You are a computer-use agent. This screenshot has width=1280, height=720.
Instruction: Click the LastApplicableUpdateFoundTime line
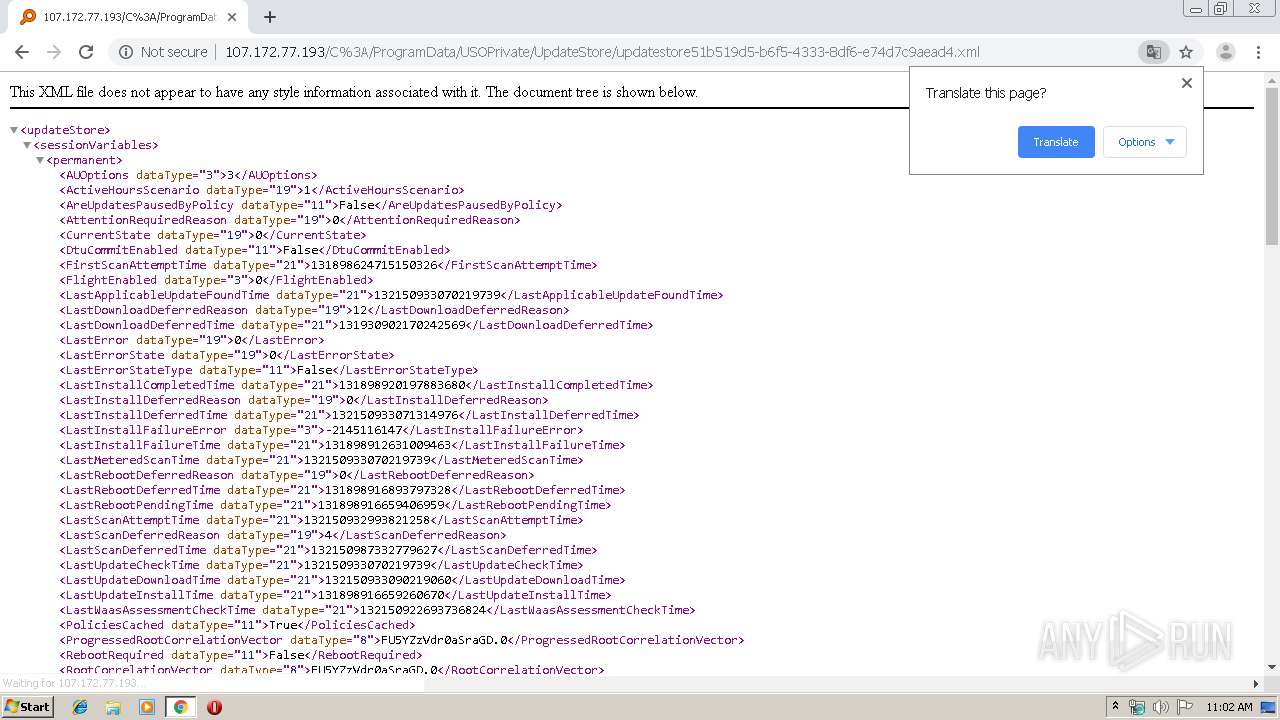point(391,295)
